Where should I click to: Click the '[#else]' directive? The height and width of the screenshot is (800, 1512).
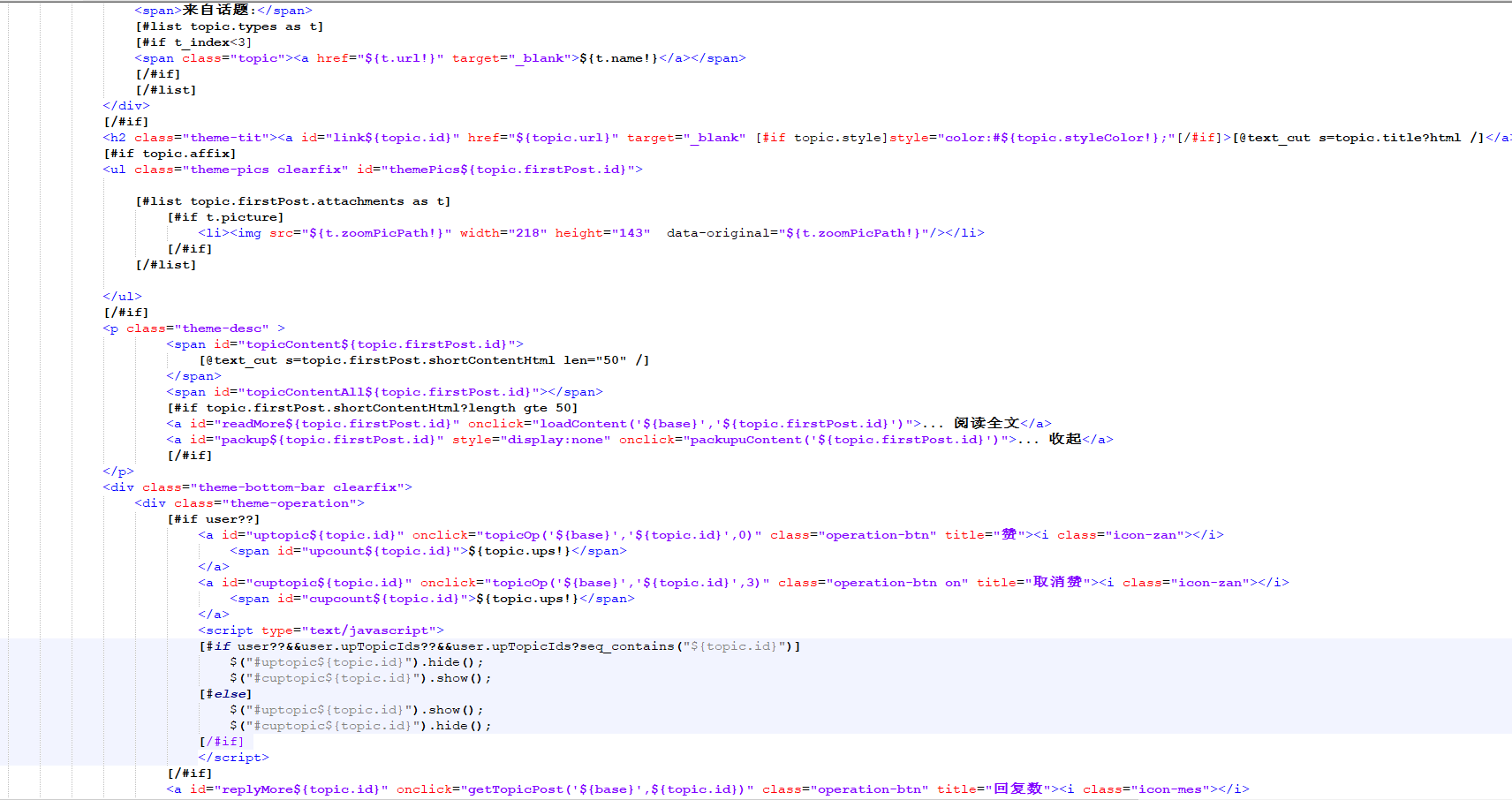225,694
